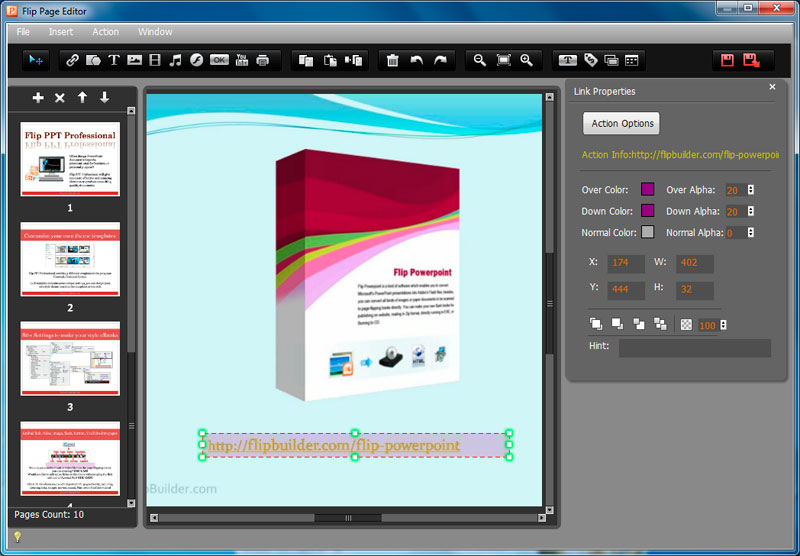Insert sound with the music note icon

pos(176,60)
